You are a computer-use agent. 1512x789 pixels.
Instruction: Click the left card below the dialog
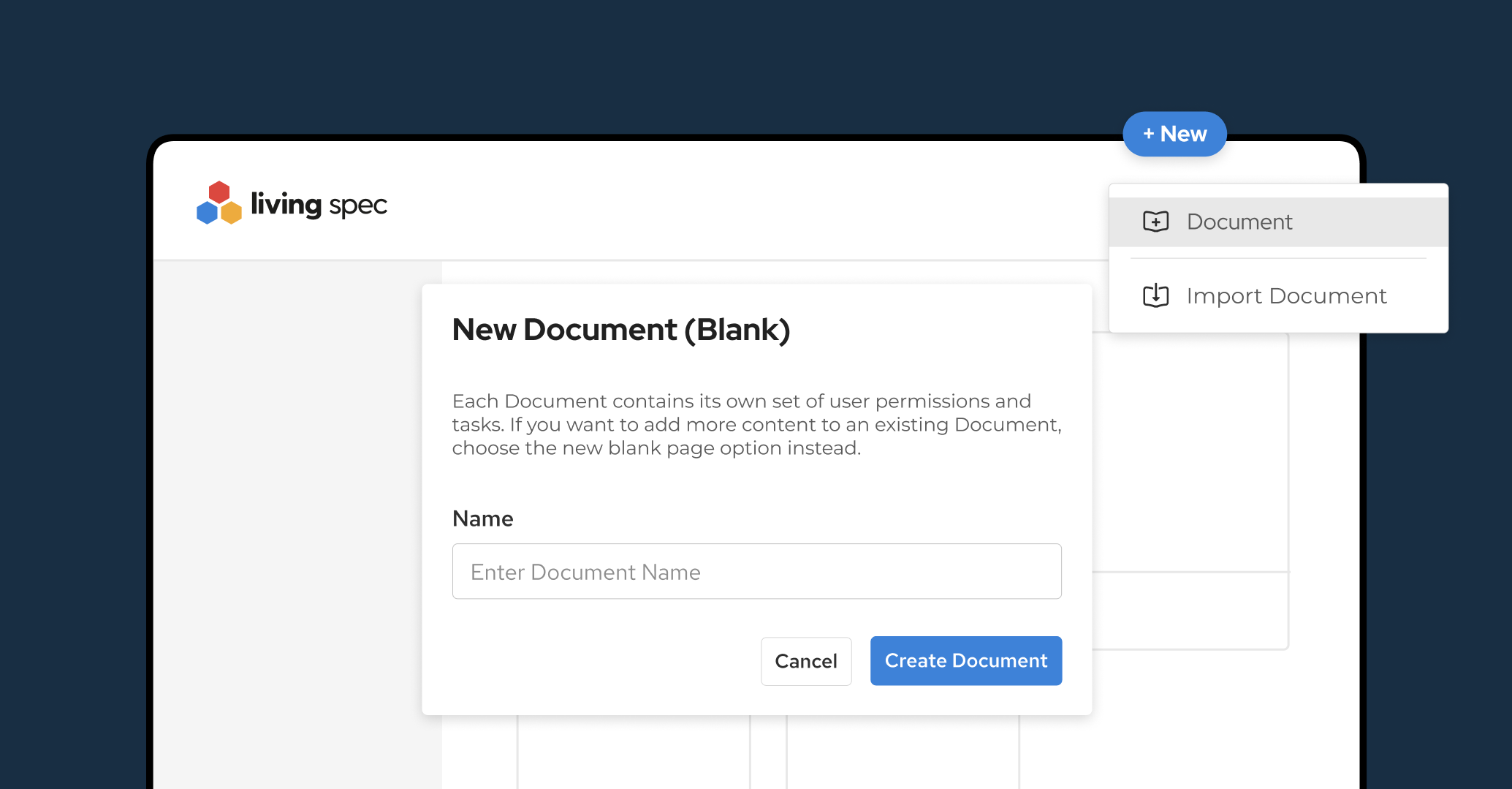(x=633, y=753)
